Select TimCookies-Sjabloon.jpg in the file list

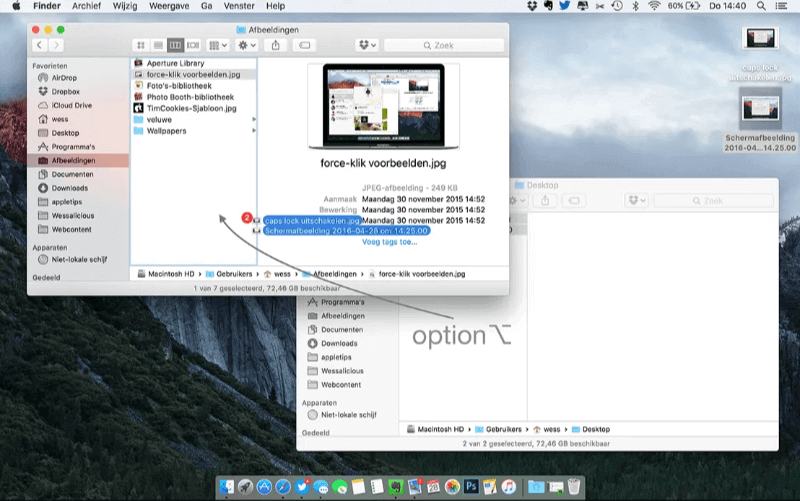191,108
